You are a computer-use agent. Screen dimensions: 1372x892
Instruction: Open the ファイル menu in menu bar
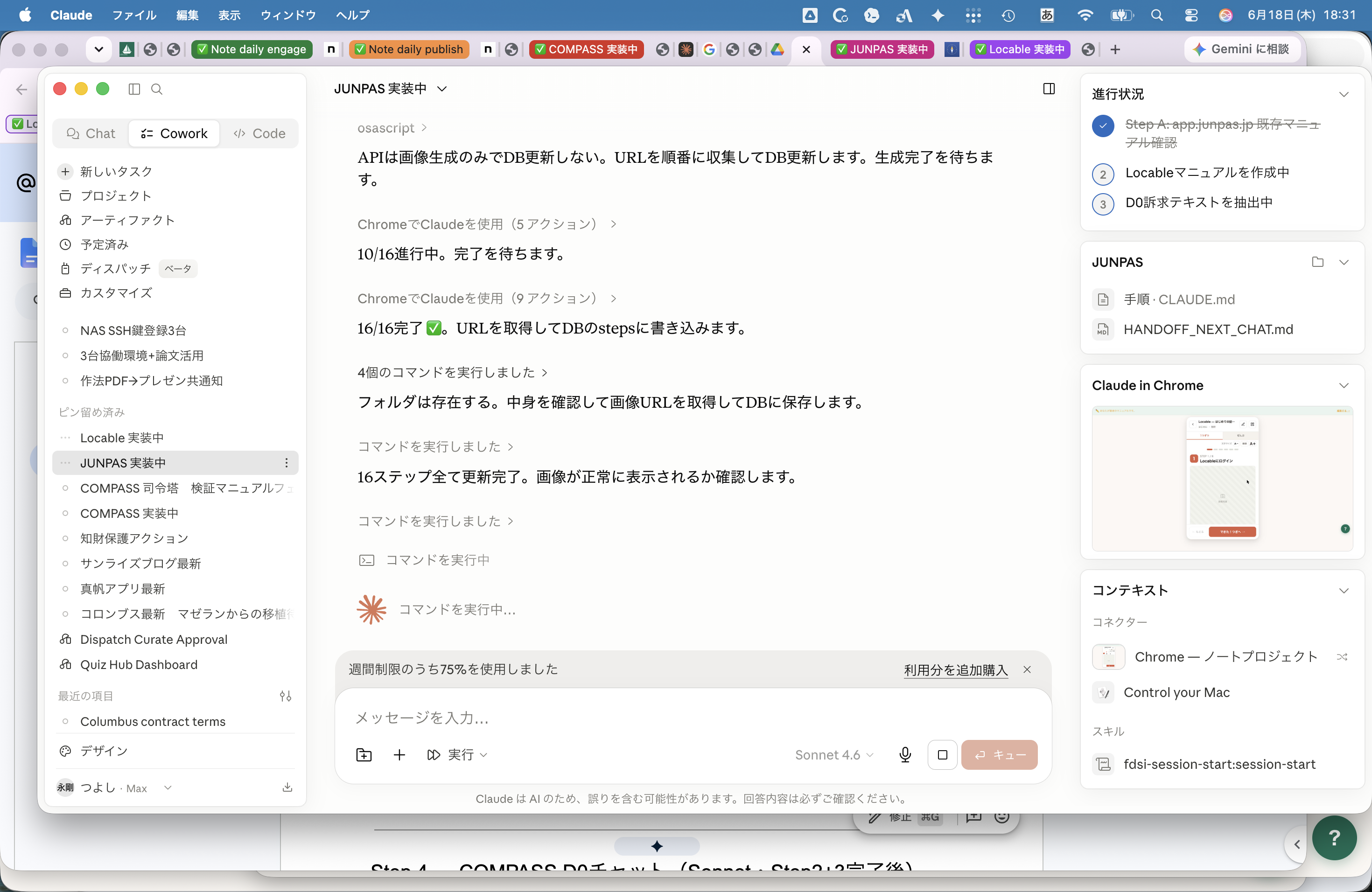coord(134,15)
